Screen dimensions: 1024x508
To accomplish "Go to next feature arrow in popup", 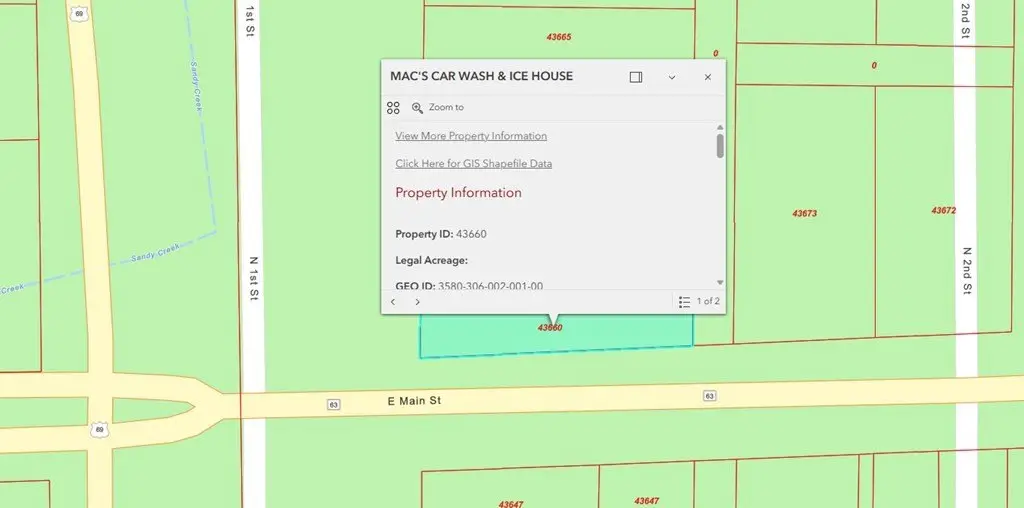I will [x=417, y=302].
